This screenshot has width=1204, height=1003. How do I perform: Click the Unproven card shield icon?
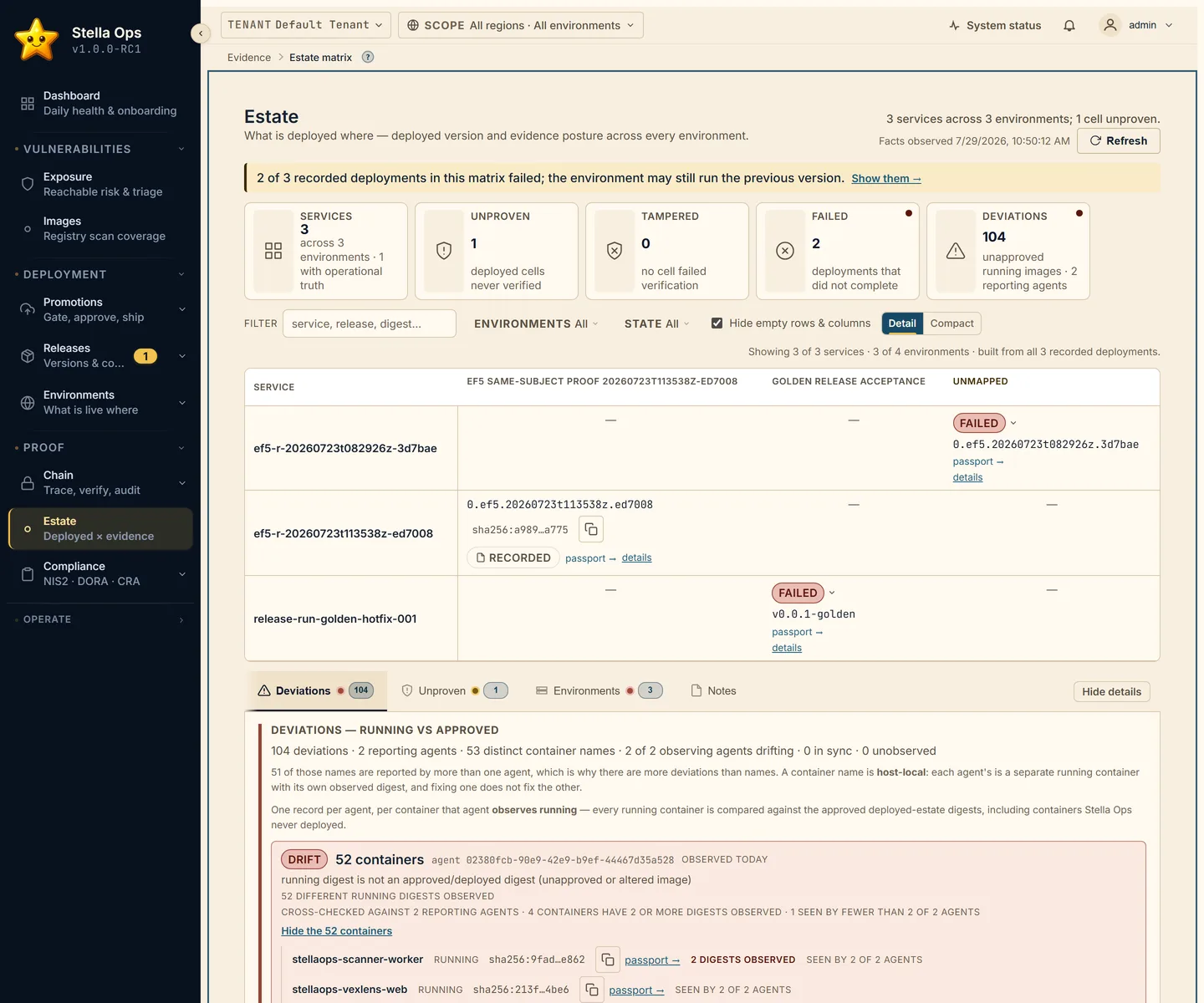pos(444,251)
